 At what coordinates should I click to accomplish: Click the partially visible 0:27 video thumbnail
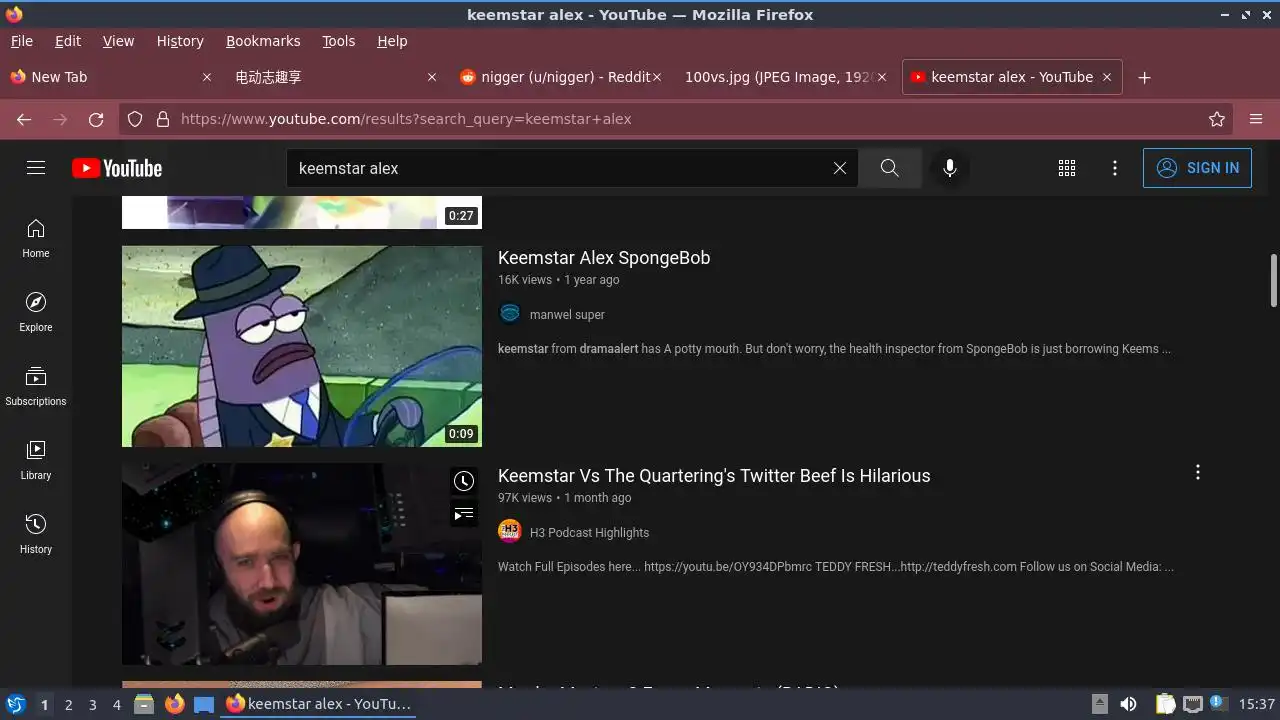tap(302, 212)
